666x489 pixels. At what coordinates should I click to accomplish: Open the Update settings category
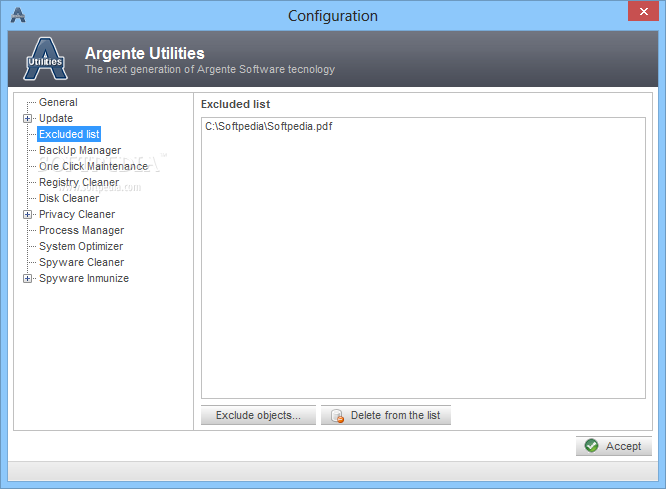click(56, 119)
